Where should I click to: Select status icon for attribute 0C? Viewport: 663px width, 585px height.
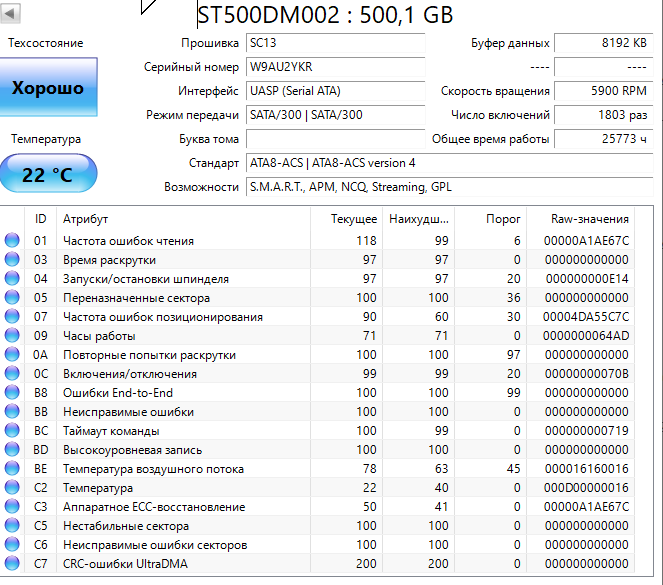12,373
